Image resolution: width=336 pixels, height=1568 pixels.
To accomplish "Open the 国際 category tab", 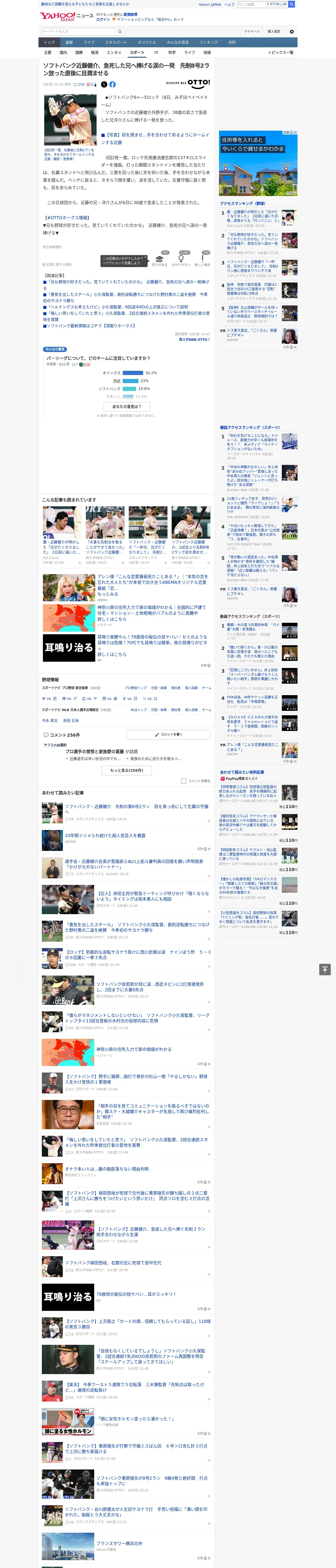I will pos(79,52).
